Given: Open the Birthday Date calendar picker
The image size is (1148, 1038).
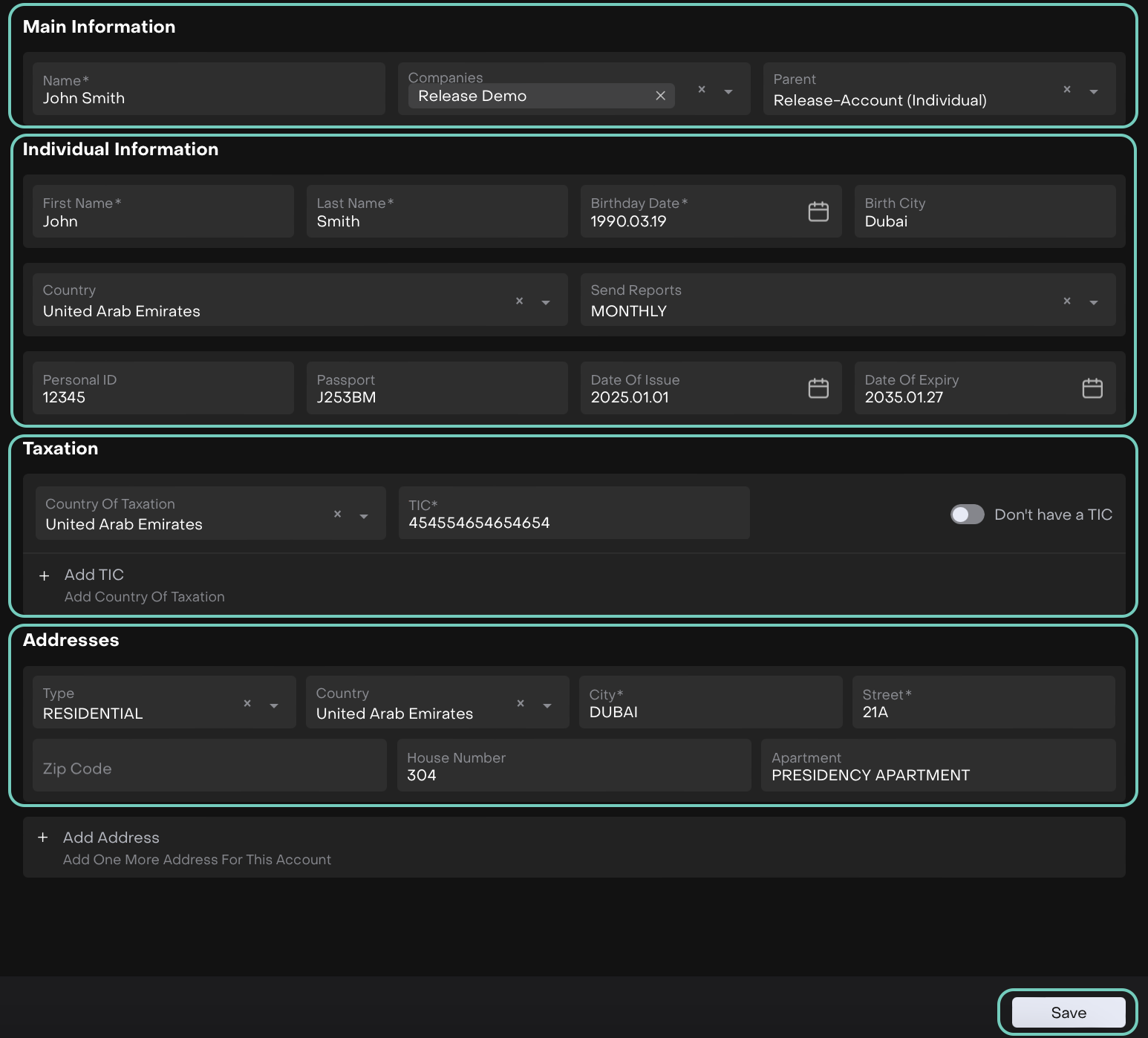Looking at the screenshot, I should [x=818, y=212].
